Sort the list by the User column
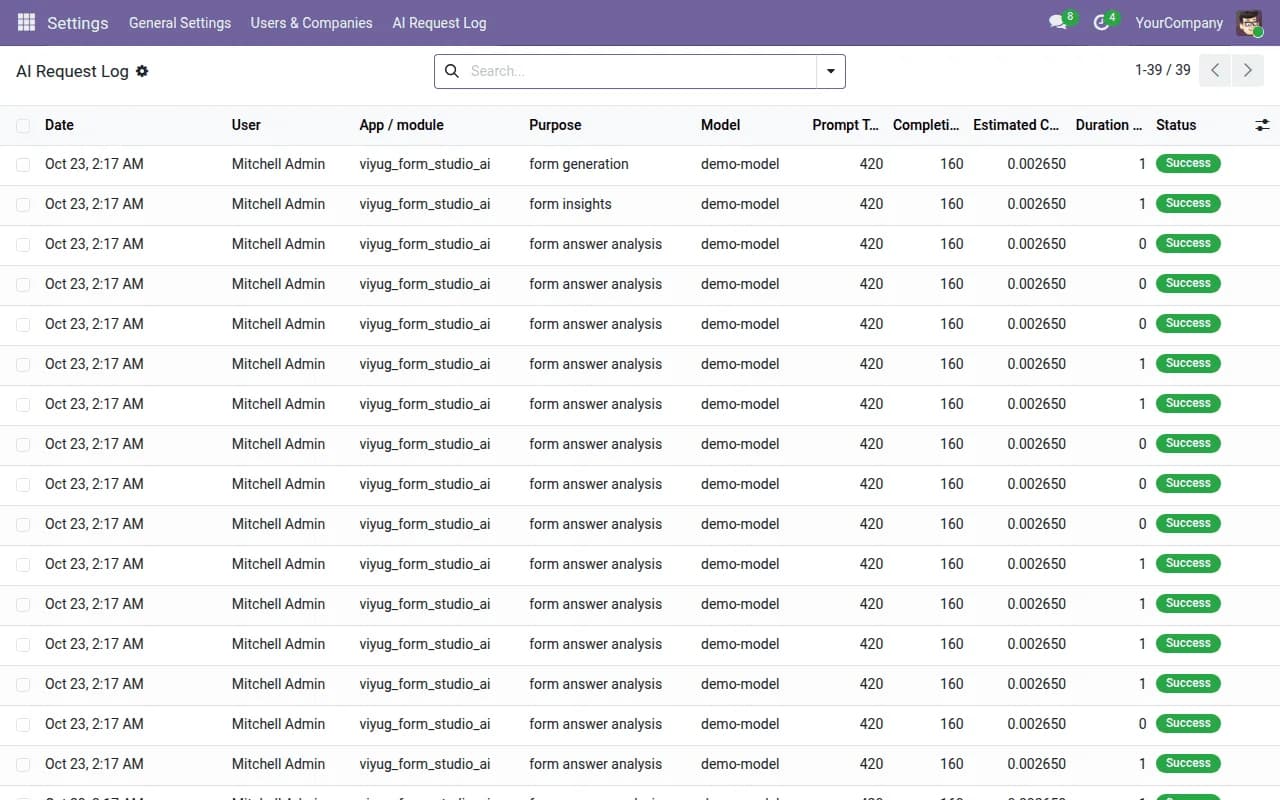Viewport: 1280px width, 800px height. (246, 125)
